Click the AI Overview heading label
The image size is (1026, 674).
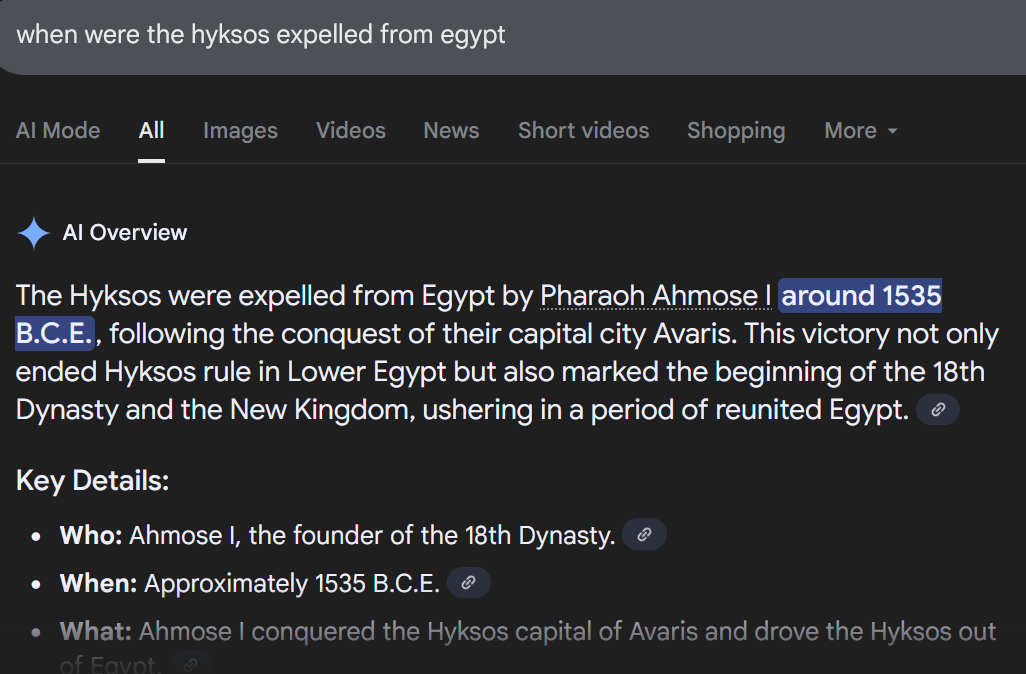tap(125, 232)
